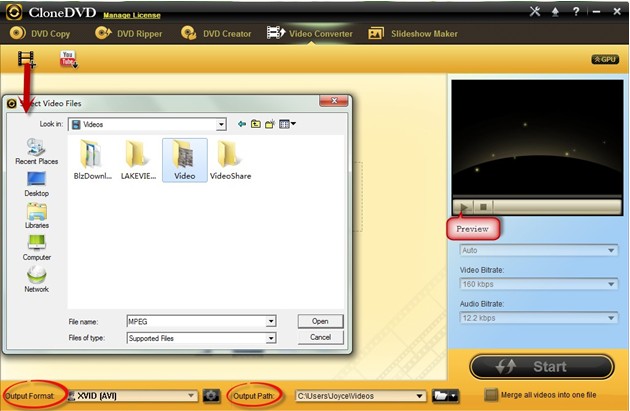Go back with the blue arrow icon
The image size is (630, 411).
242,124
